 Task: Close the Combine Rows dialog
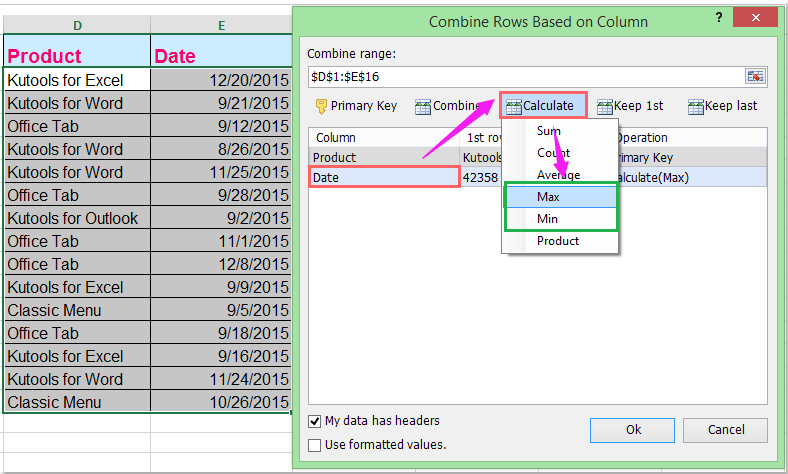click(762, 19)
